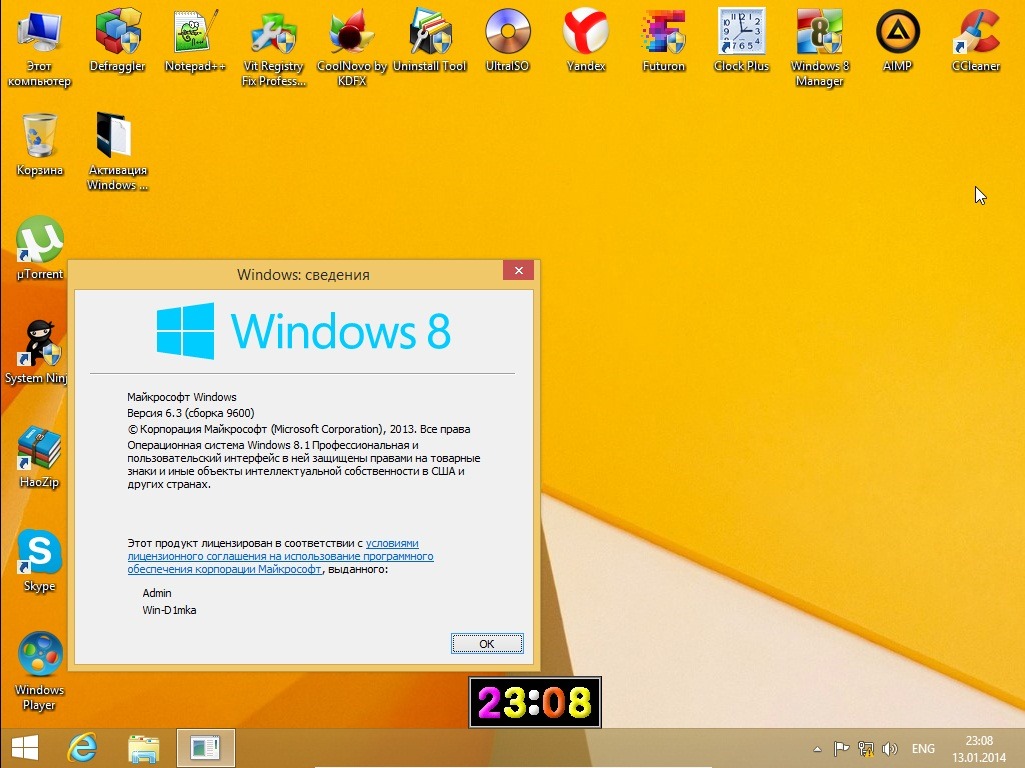This screenshot has height=768, width=1025.
Task: Open Action Center flag icon
Action: pyautogui.click(x=841, y=748)
